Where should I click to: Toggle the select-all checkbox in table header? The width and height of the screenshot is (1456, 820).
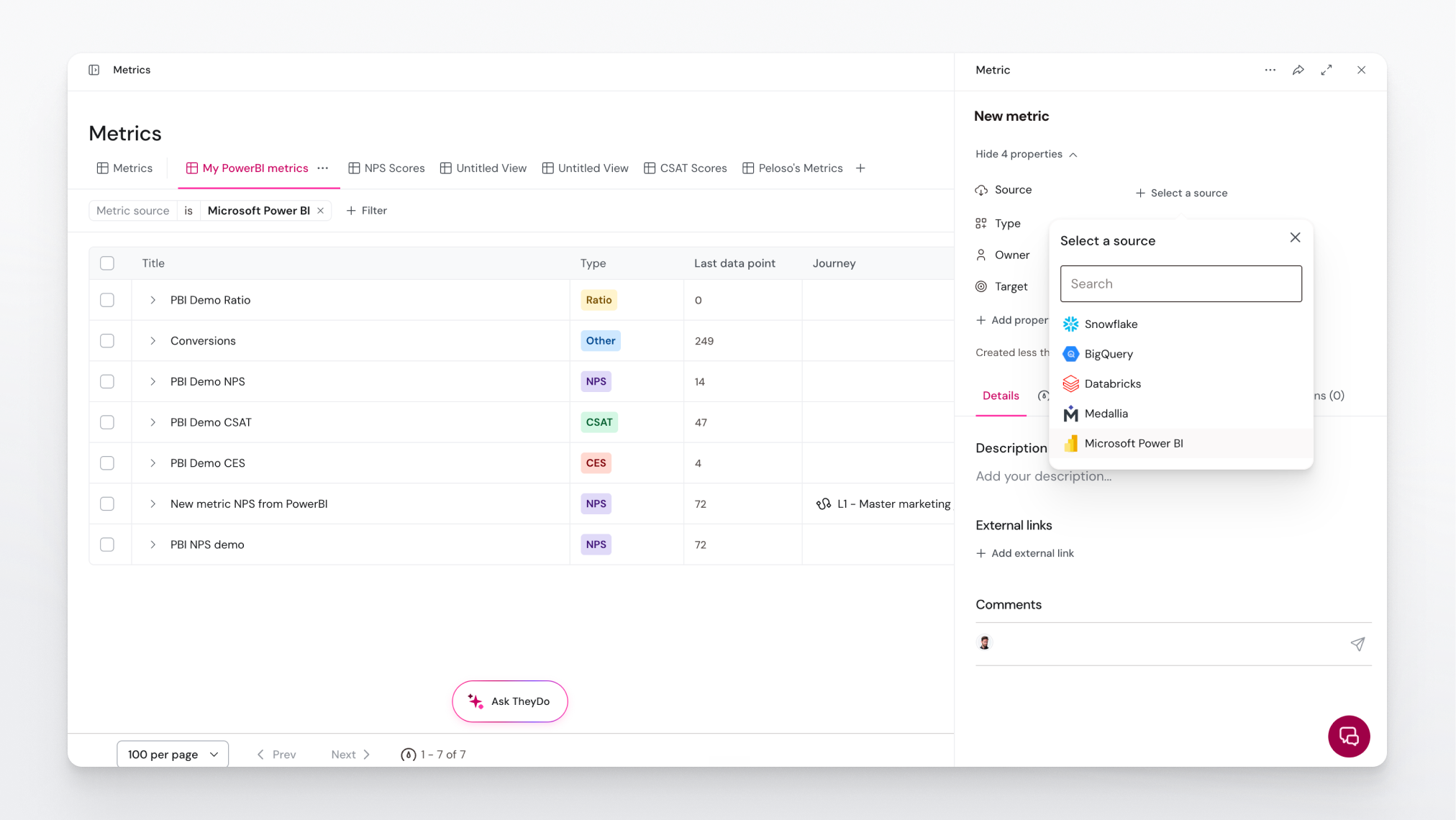click(x=107, y=263)
